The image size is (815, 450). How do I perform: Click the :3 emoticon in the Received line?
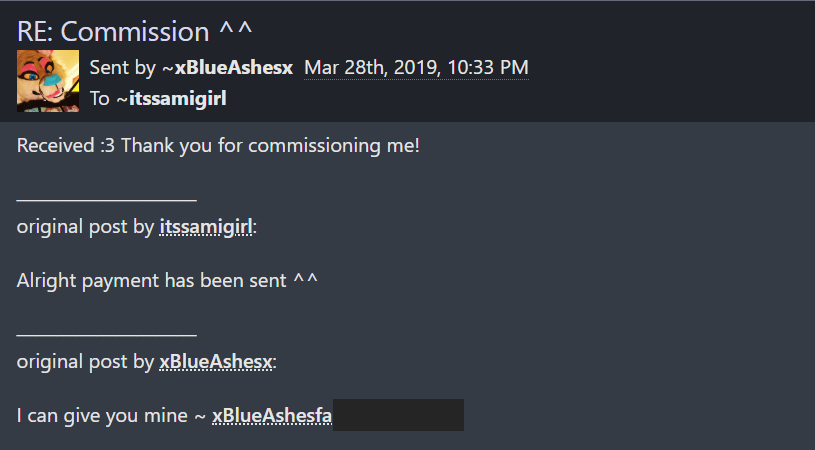click(x=108, y=145)
